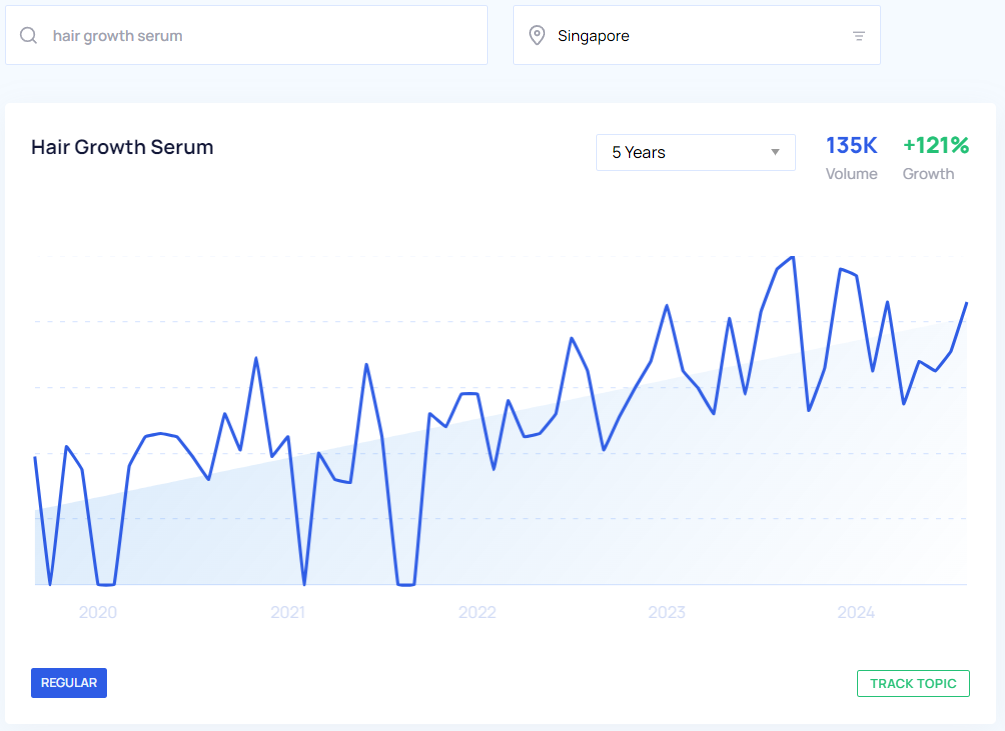Click the Growth label under +121%

click(928, 174)
